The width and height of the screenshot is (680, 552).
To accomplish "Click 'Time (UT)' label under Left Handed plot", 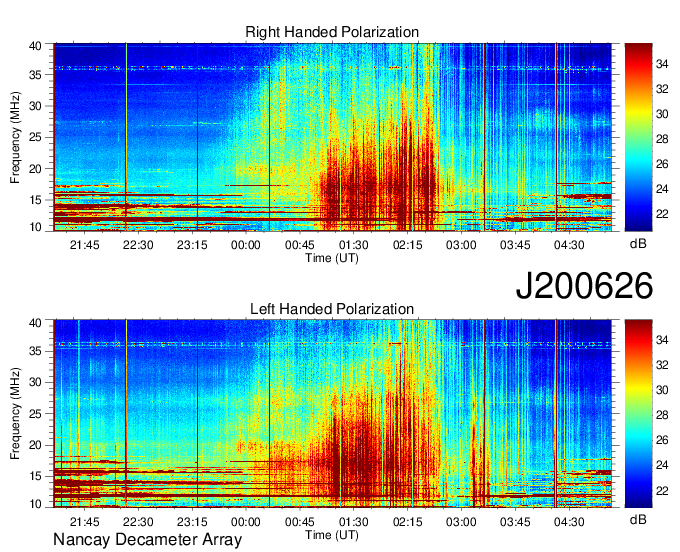I will [332, 535].
